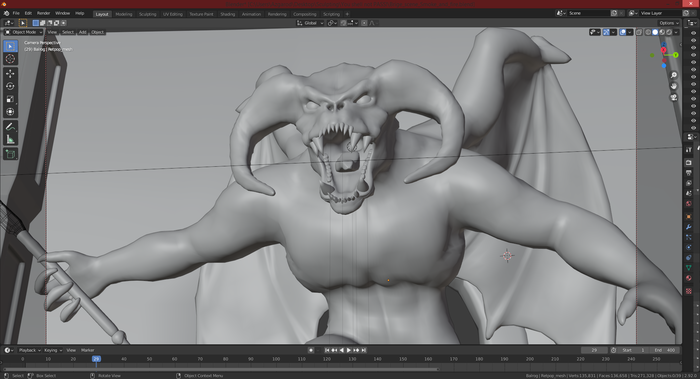Activate the Rotate tool
700x379 pixels.
tap(10, 86)
